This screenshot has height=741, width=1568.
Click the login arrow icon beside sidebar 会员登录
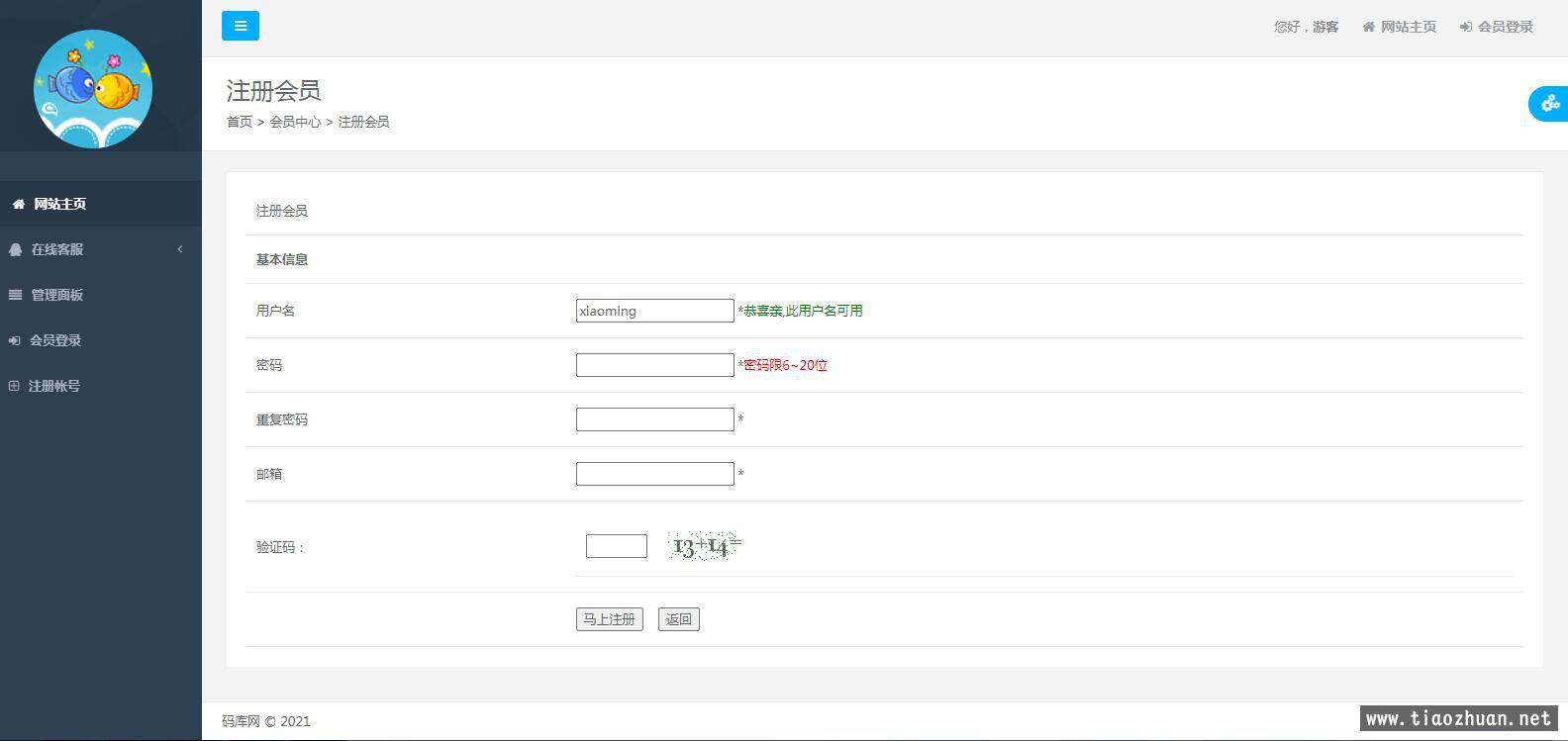coord(15,340)
